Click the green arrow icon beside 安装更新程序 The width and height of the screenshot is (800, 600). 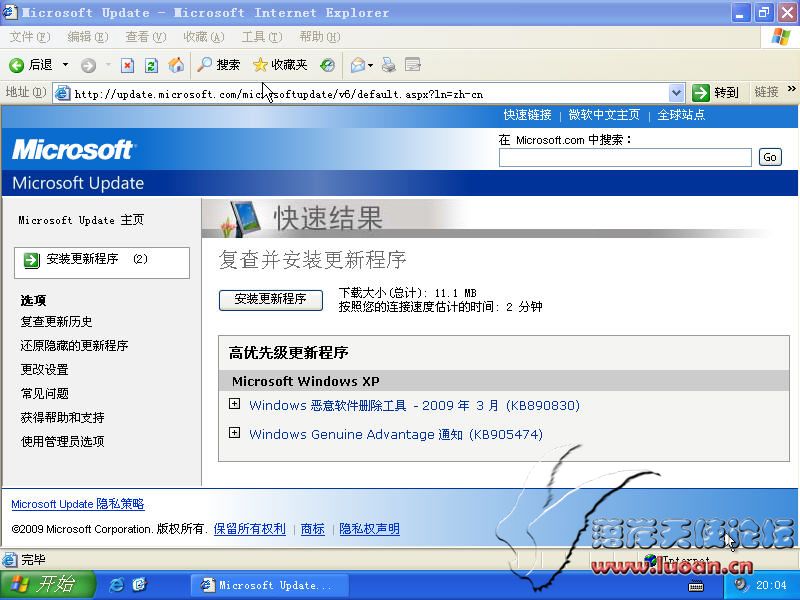pyautogui.click(x=32, y=260)
